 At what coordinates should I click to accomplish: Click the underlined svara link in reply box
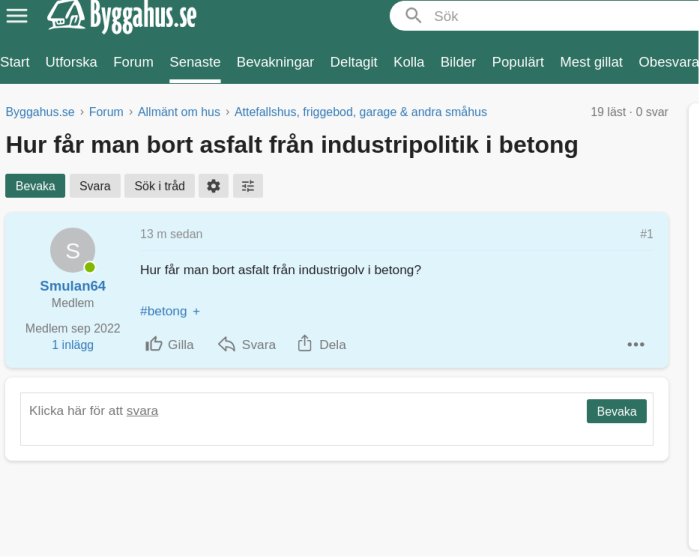click(142, 411)
